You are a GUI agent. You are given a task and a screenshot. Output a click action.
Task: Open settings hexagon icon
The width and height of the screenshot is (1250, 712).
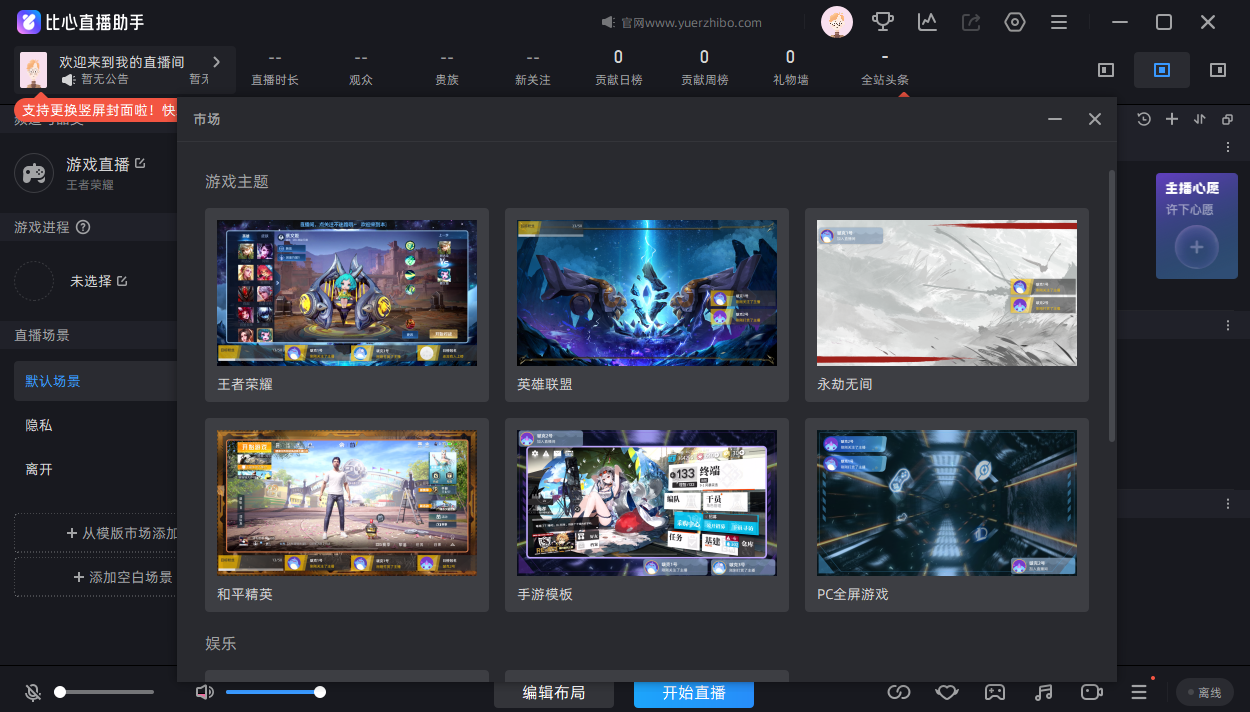(x=1015, y=22)
